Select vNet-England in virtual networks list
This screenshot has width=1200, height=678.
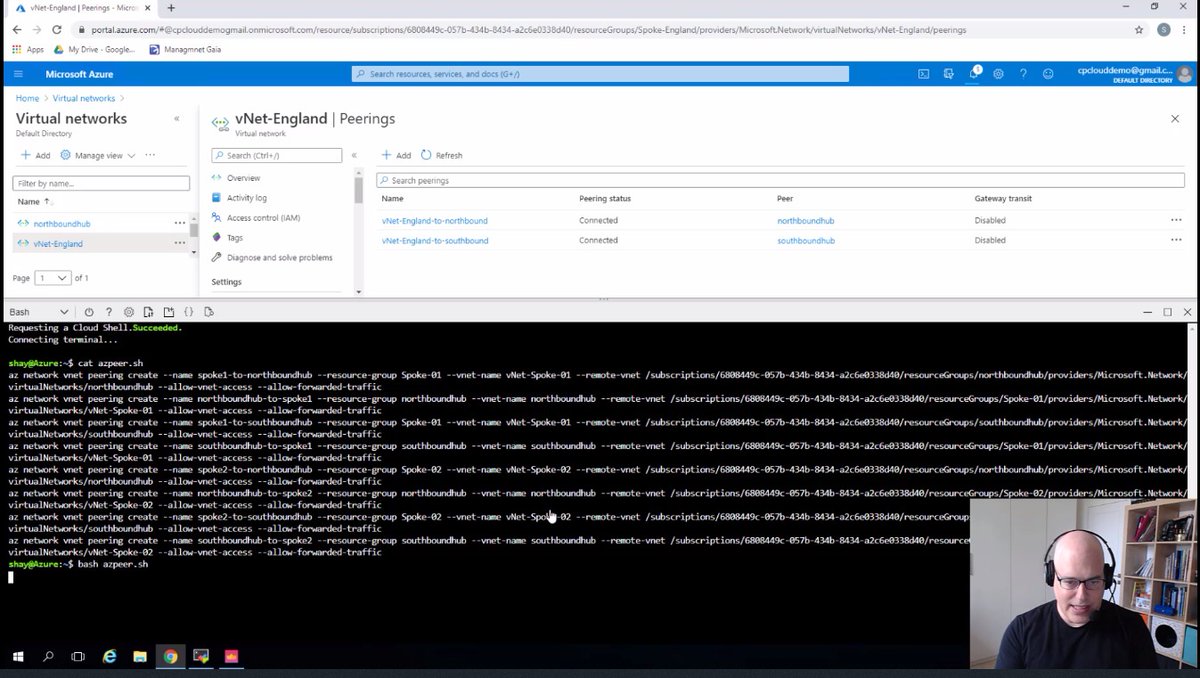coord(58,243)
